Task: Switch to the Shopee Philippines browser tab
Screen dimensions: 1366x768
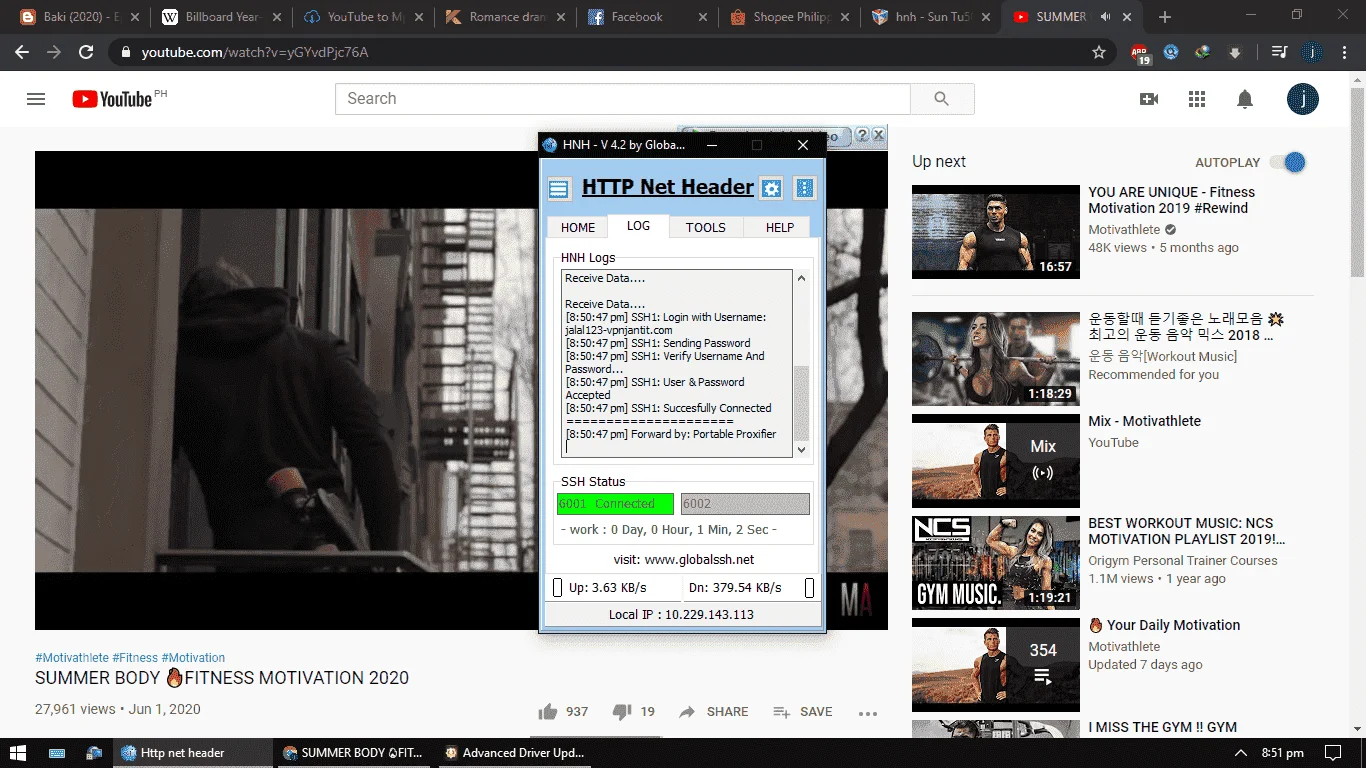Action: coord(788,17)
